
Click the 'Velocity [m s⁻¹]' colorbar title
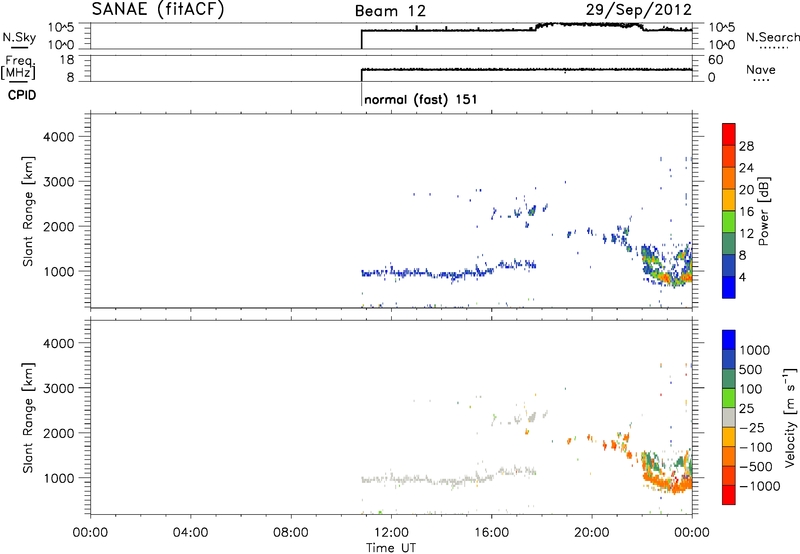tap(790, 417)
